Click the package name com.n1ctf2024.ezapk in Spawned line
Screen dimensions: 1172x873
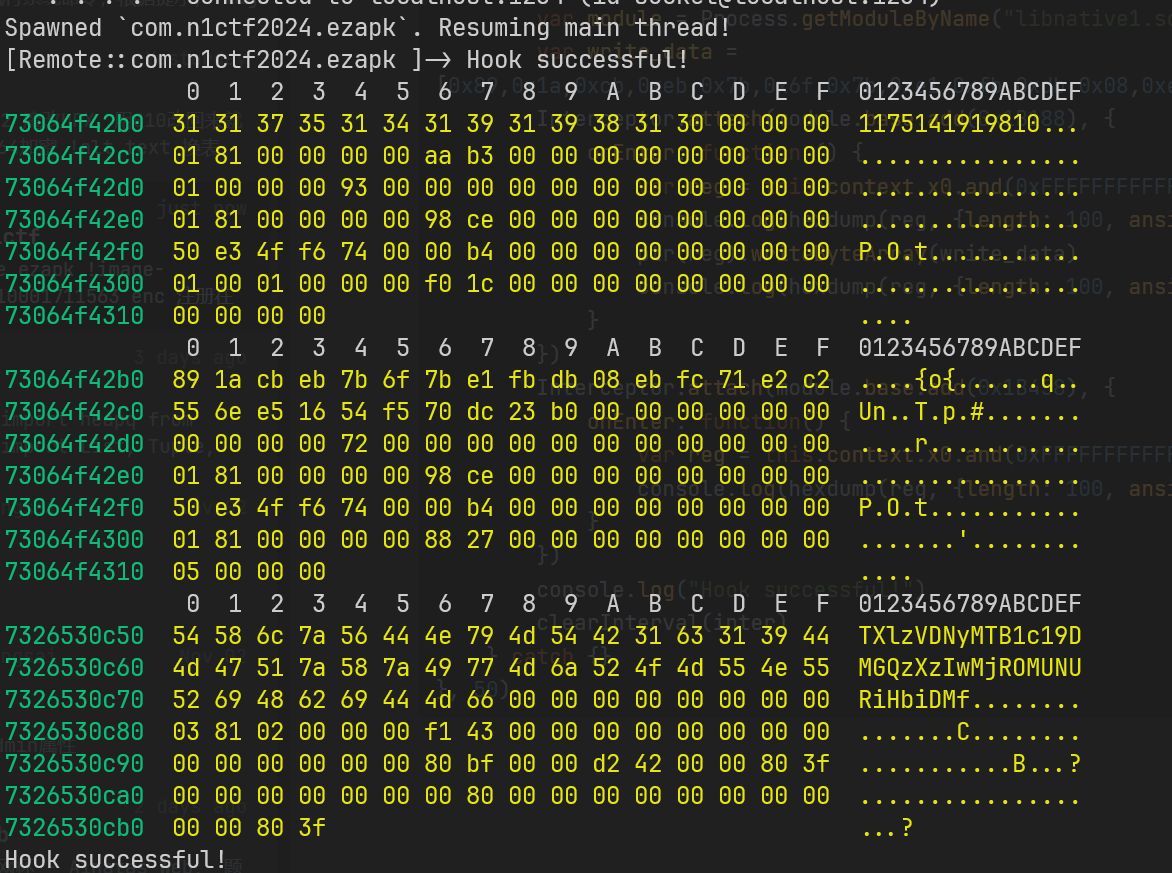[x=263, y=28]
